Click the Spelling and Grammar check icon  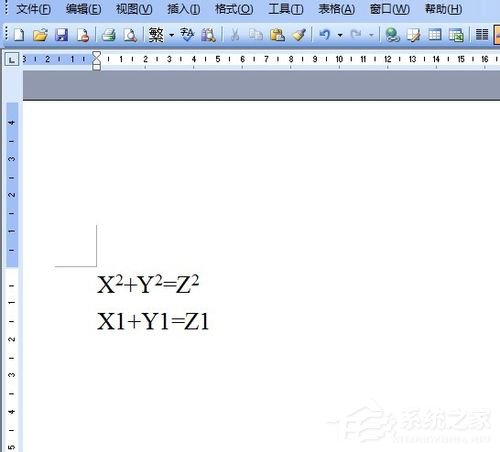(x=187, y=34)
